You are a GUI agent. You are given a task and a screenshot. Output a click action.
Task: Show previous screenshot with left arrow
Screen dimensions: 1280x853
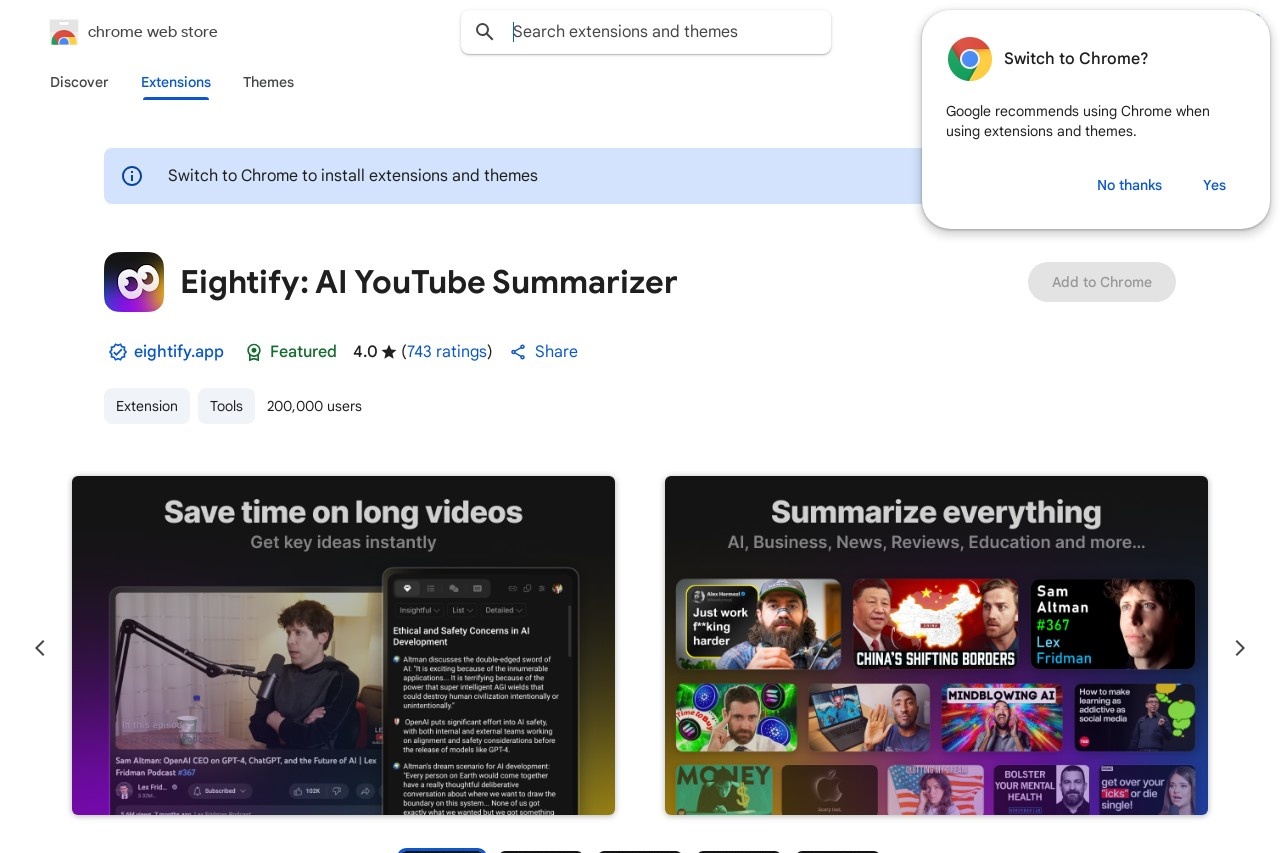click(40, 648)
